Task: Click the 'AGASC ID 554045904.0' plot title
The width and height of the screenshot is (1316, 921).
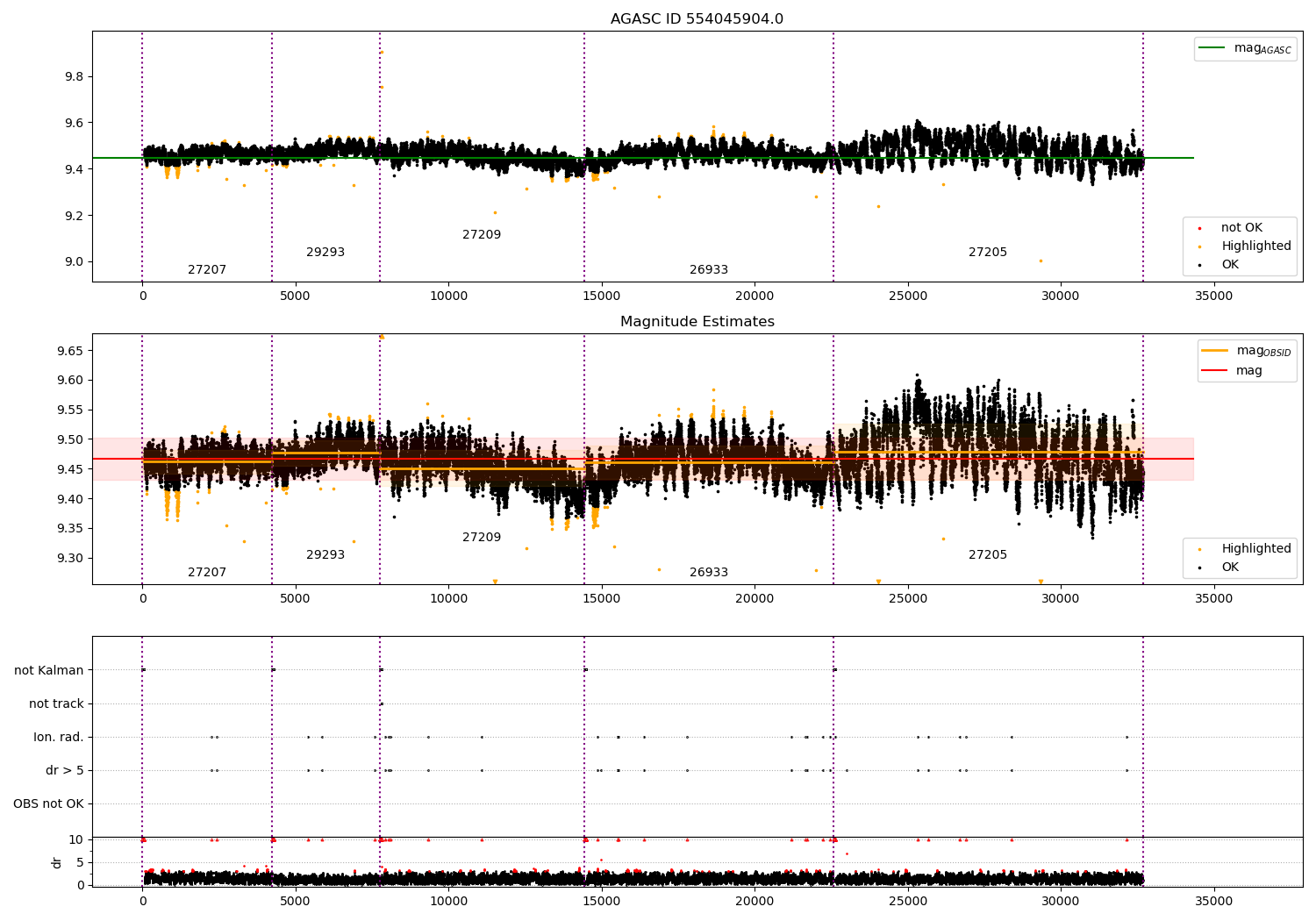Action: click(697, 19)
